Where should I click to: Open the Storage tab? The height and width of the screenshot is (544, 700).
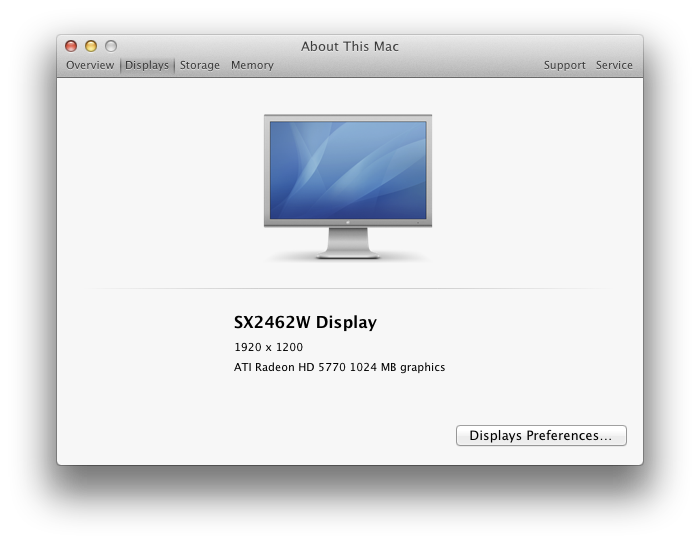200,65
